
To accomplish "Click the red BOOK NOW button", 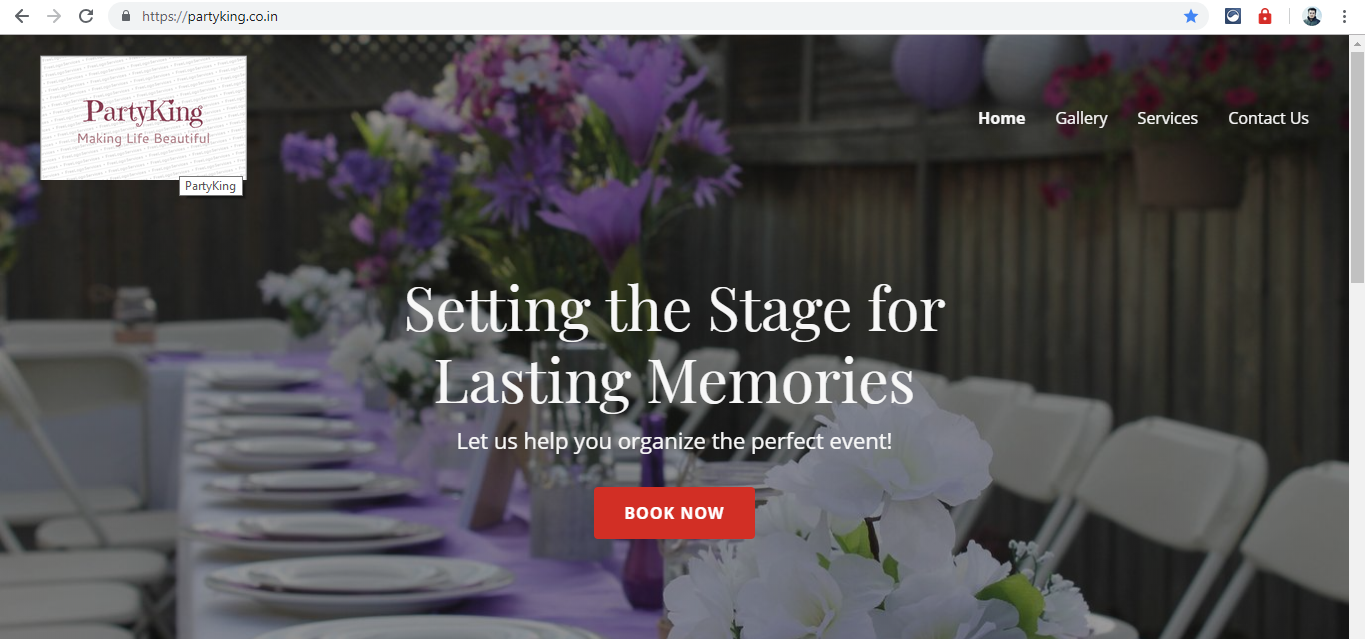I will click(674, 513).
